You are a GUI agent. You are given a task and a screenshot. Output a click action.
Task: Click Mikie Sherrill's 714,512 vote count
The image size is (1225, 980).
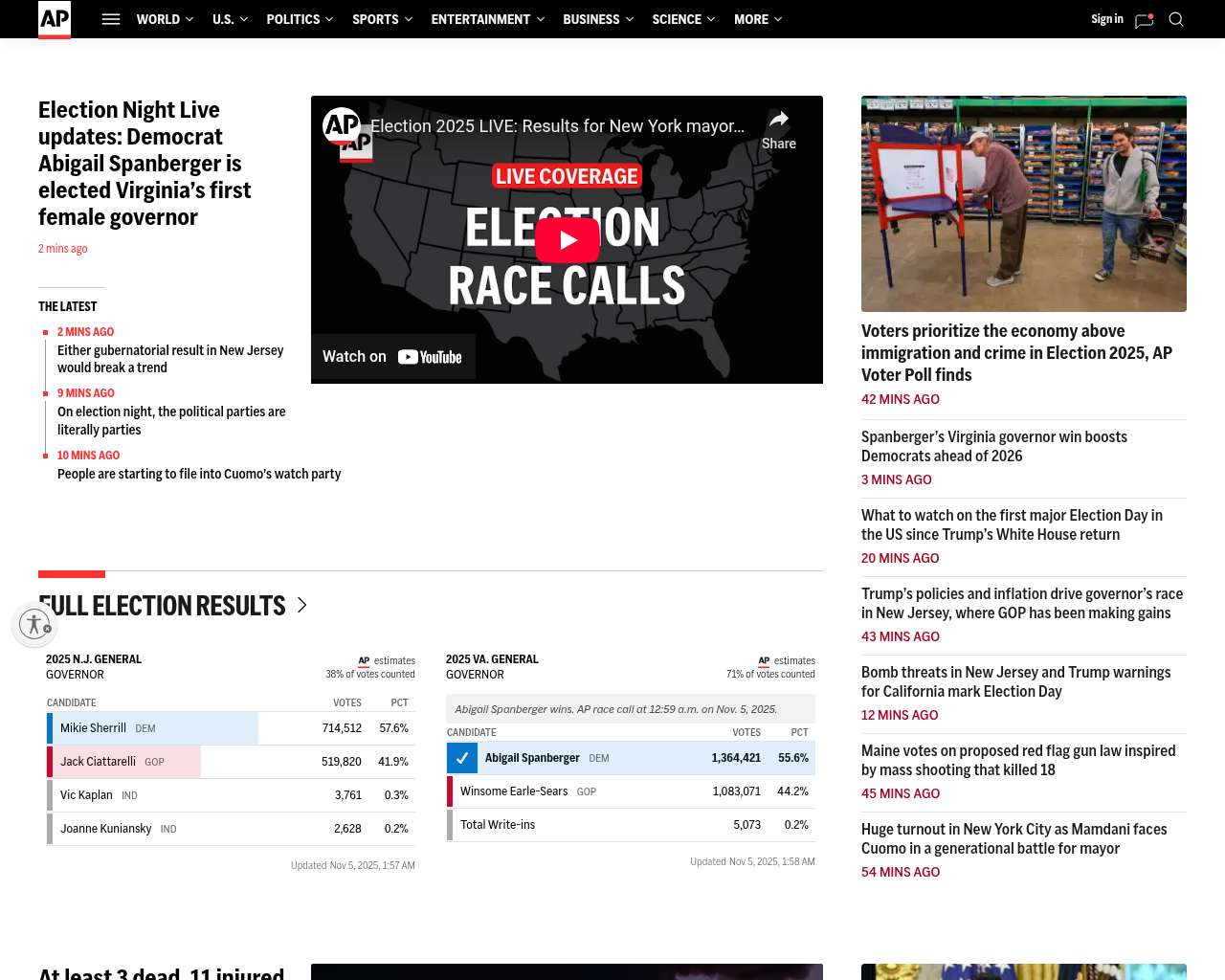342,728
